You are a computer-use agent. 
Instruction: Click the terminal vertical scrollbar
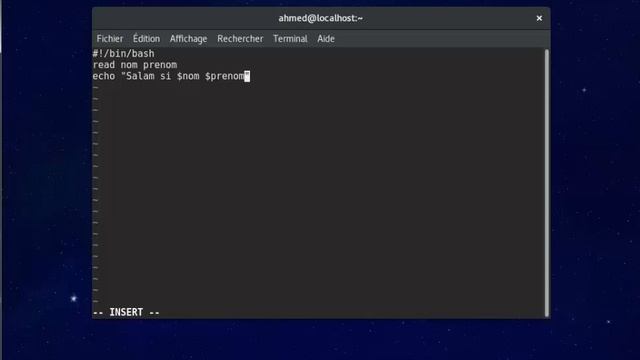tap(547, 183)
